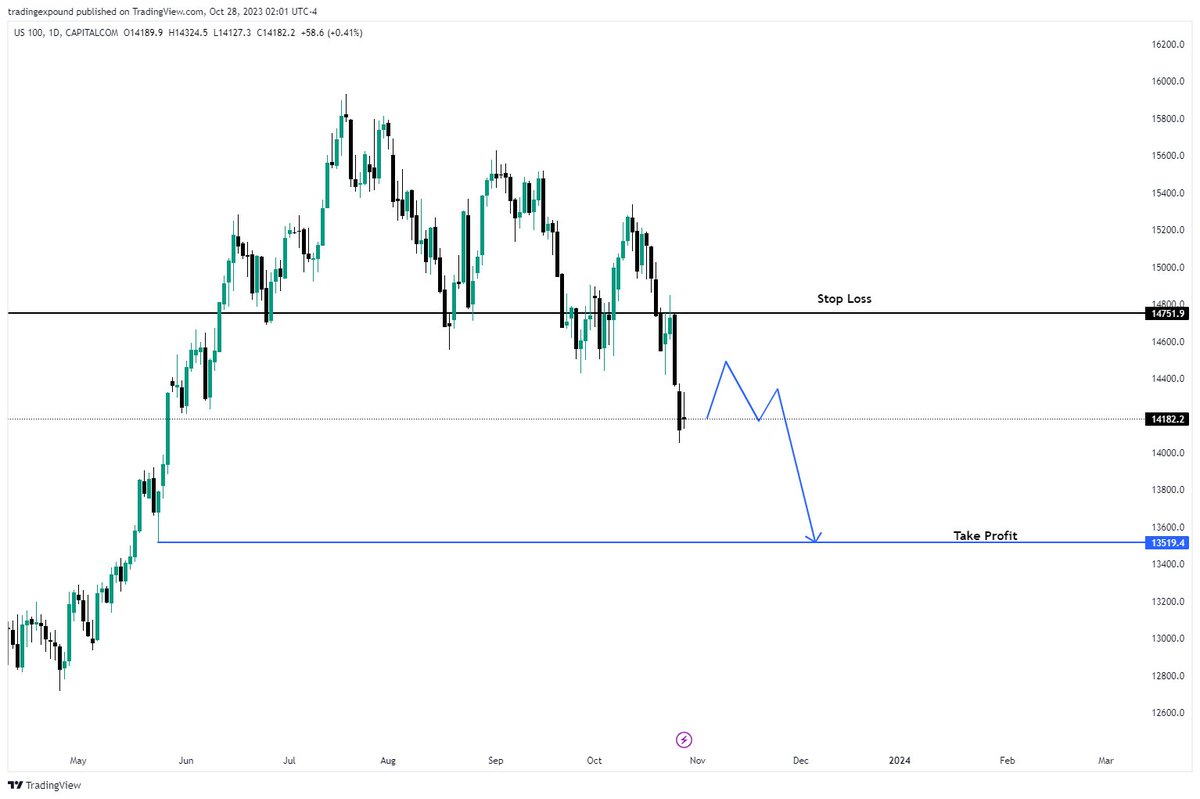Click the US 100 symbol title
The image size is (1200, 799).
coord(29,33)
